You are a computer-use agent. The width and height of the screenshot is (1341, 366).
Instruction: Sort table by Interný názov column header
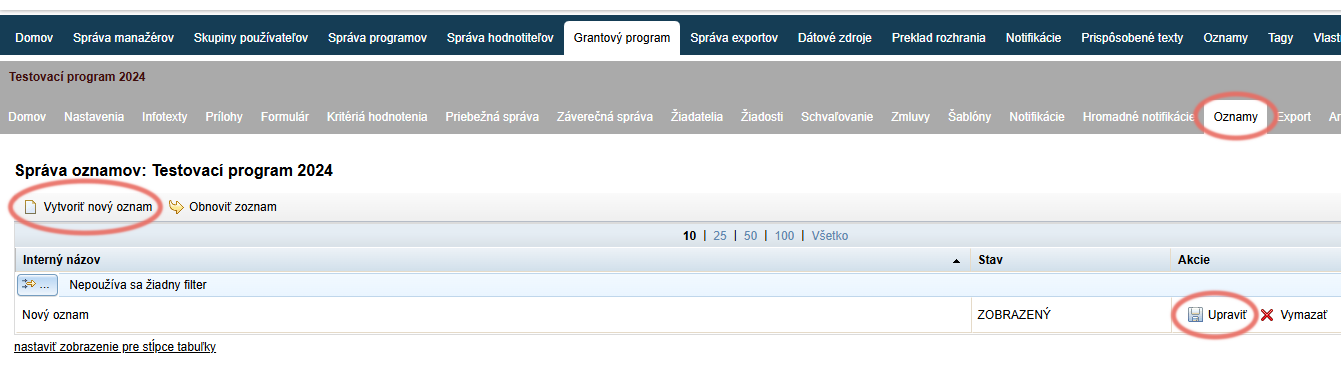coord(492,260)
